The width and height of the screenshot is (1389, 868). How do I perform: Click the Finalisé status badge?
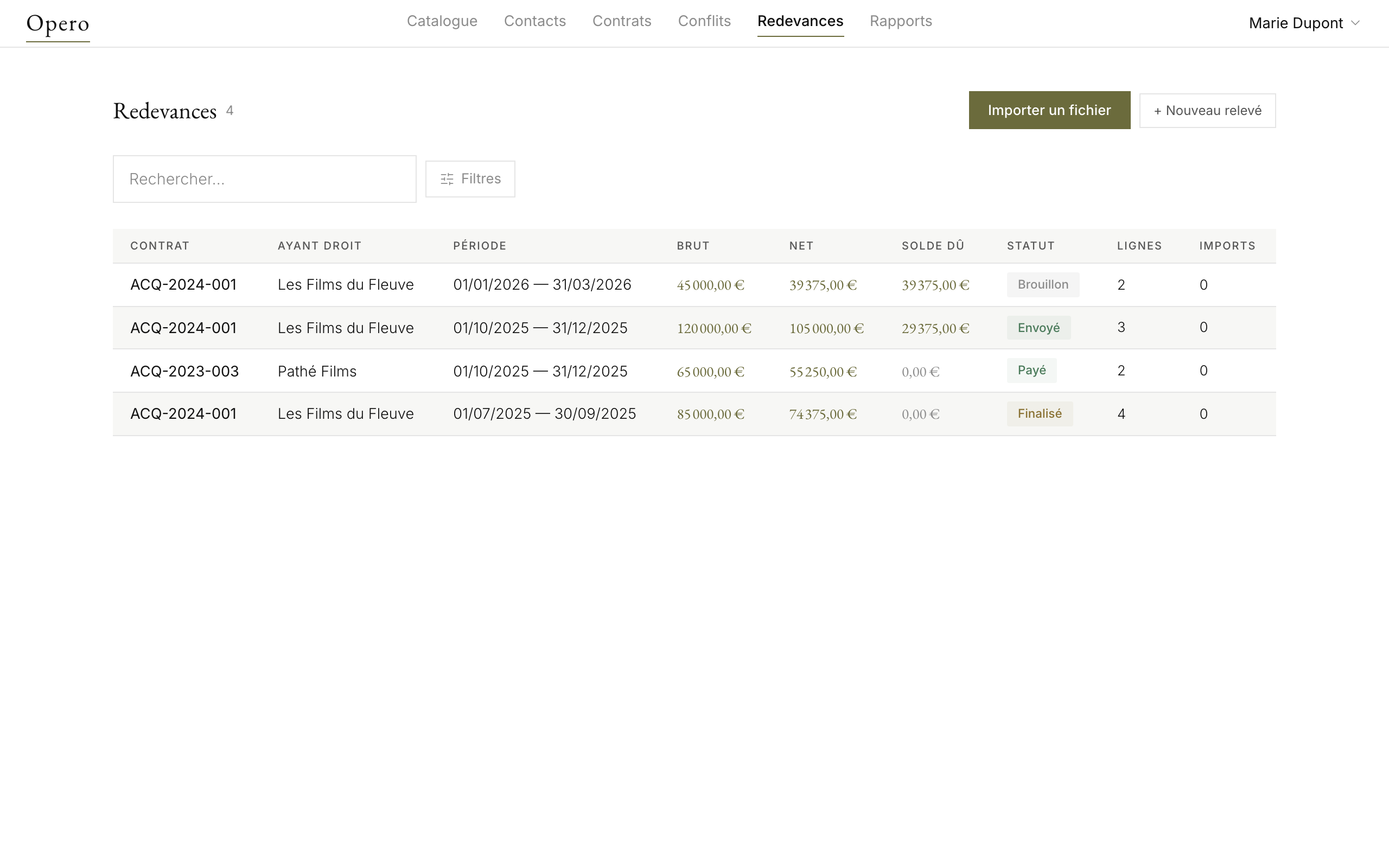point(1039,414)
